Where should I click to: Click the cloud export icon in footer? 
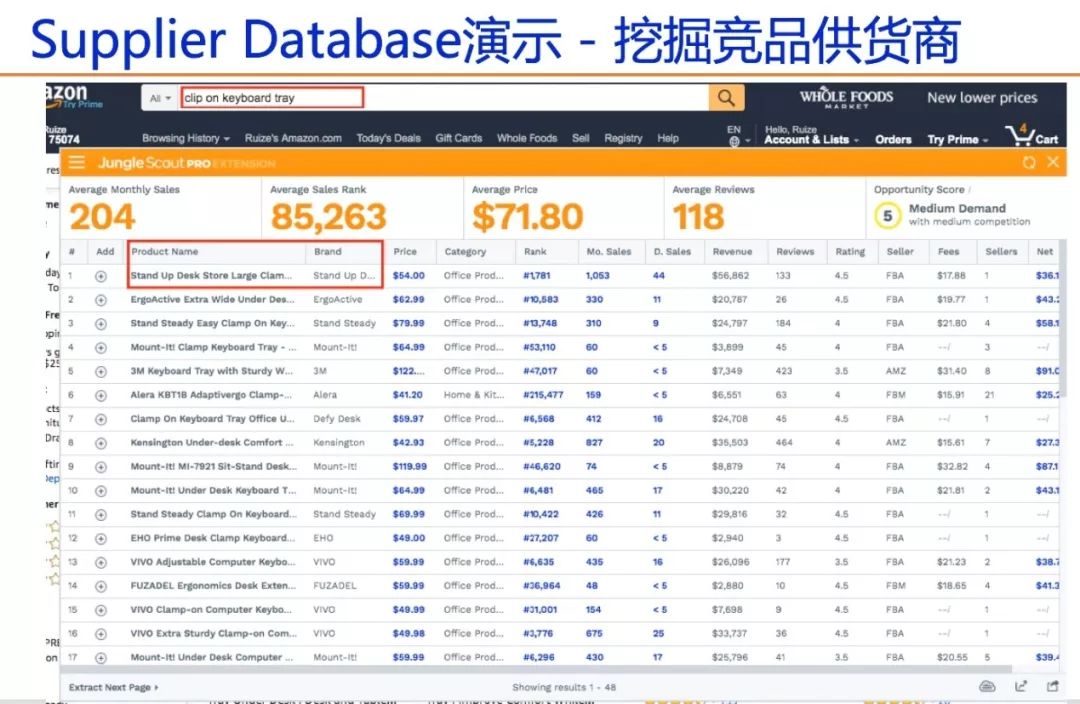(987, 686)
